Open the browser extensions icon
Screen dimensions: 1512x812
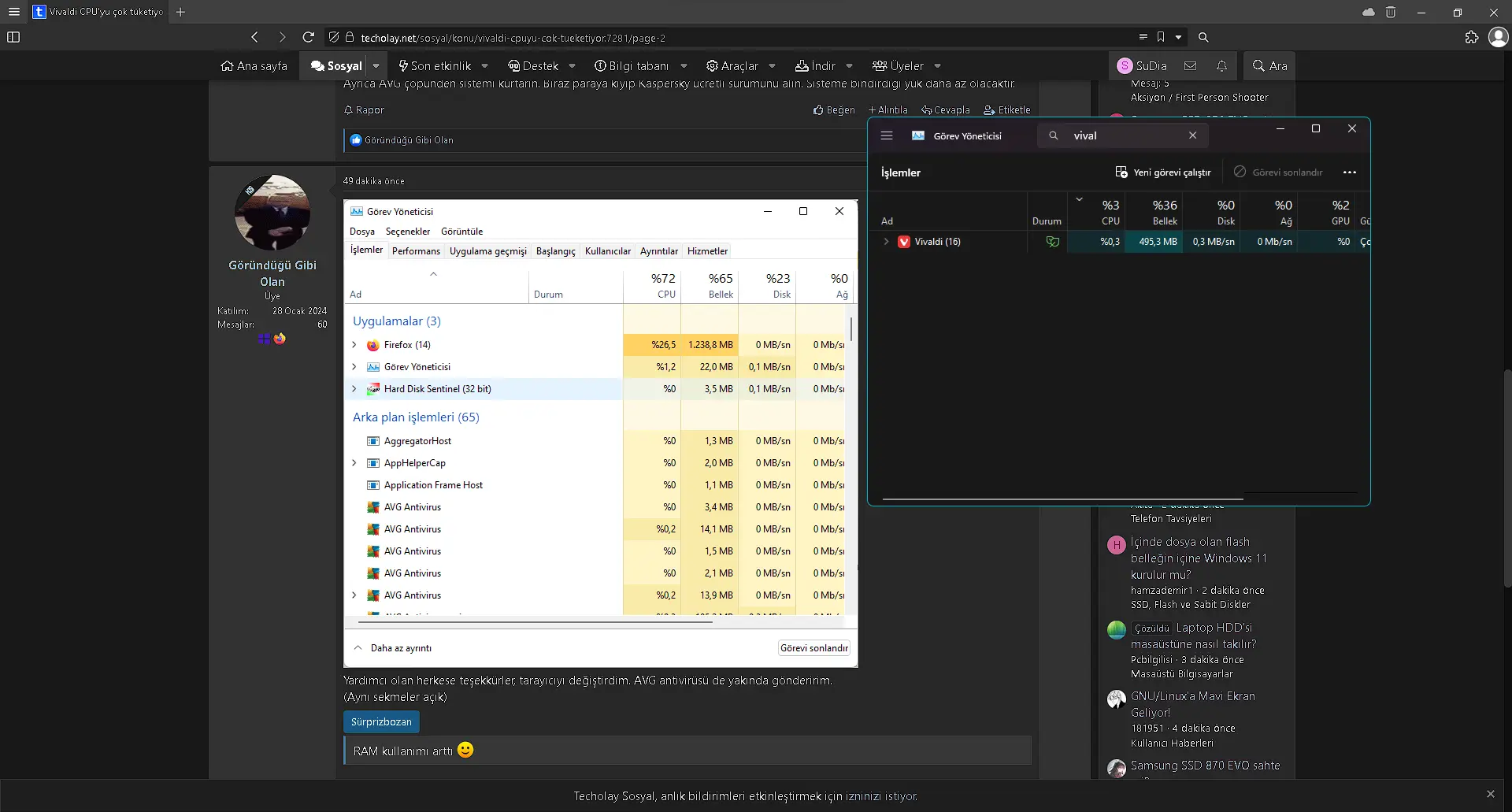coord(1471,37)
